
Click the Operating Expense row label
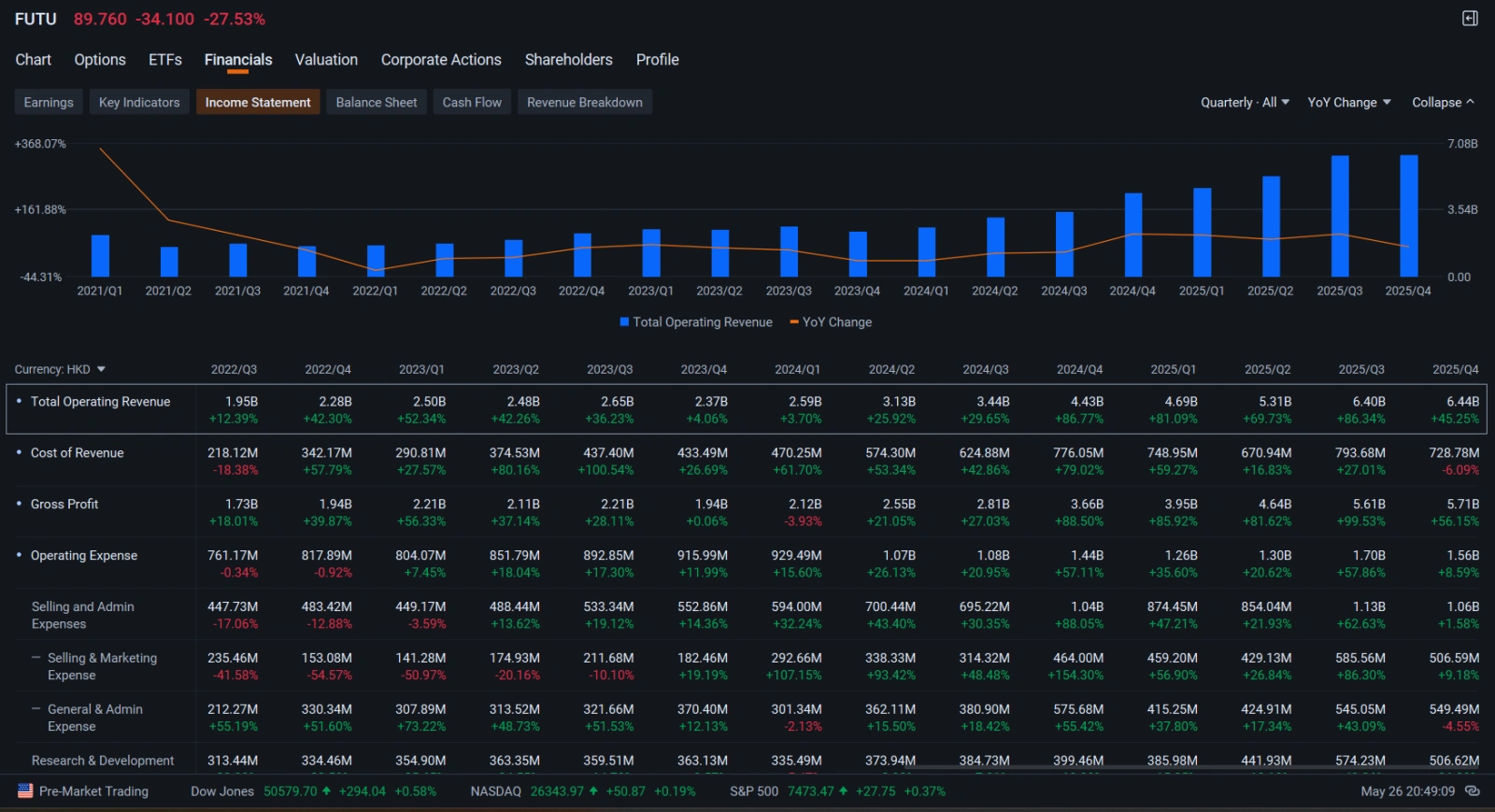[84, 555]
